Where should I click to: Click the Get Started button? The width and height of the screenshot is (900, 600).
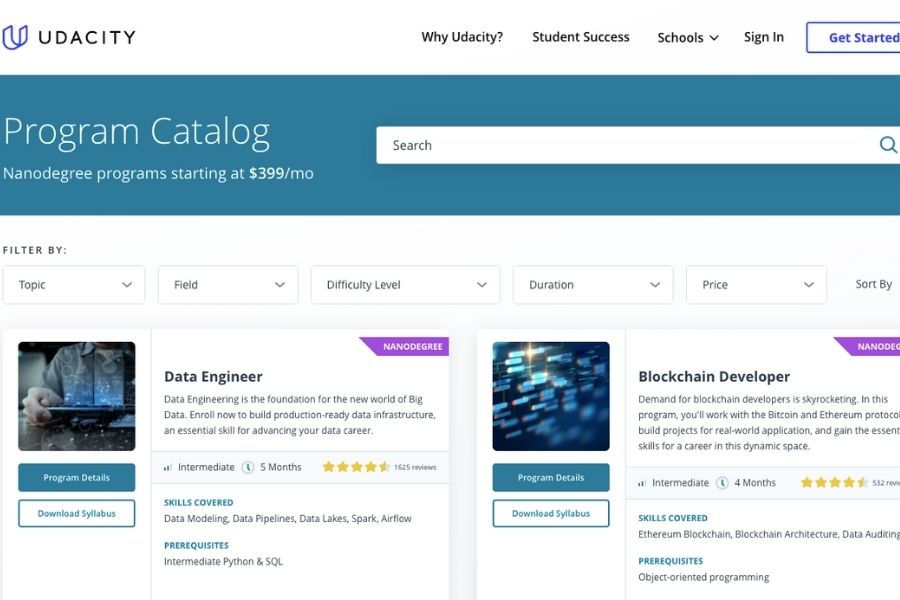(854, 38)
